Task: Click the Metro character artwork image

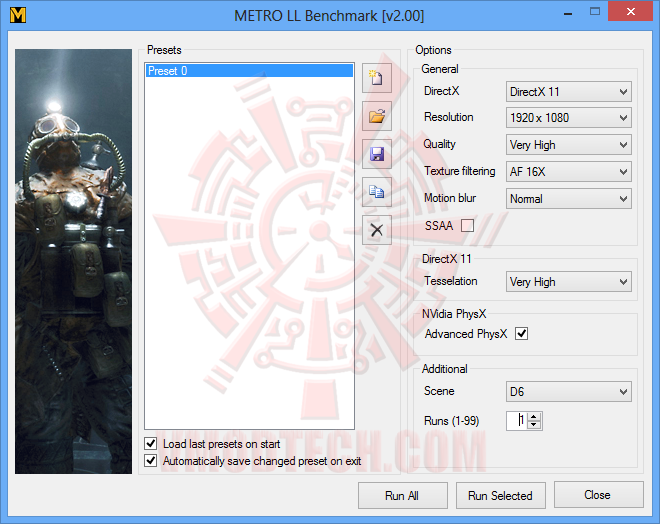Action: (73, 261)
